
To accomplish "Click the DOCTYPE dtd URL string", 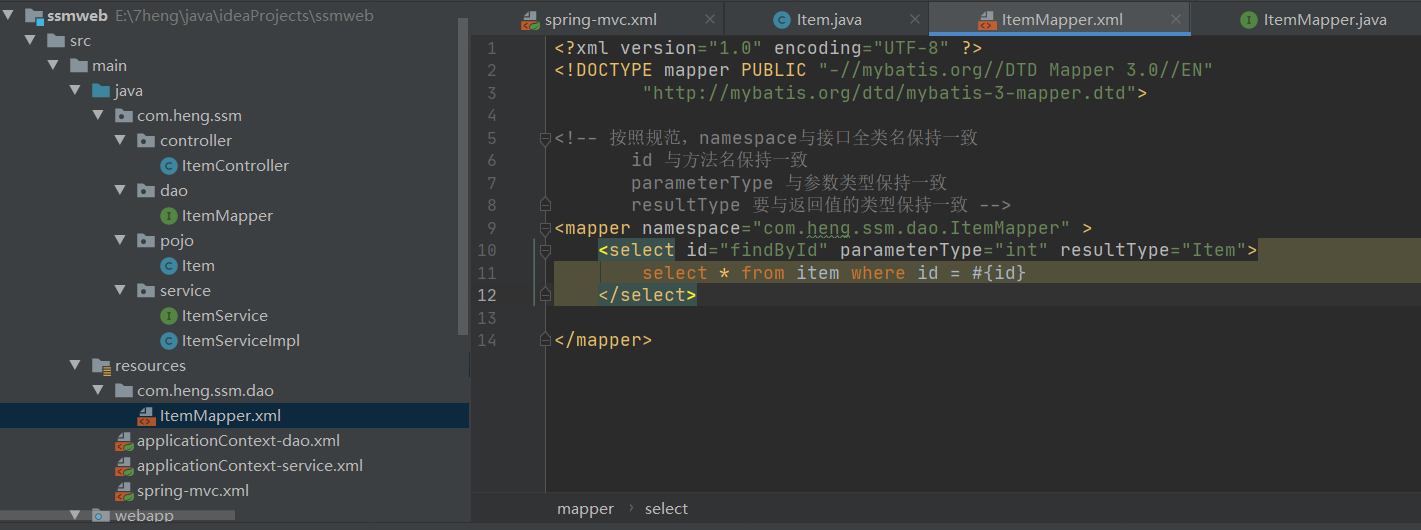I will click(x=889, y=93).
